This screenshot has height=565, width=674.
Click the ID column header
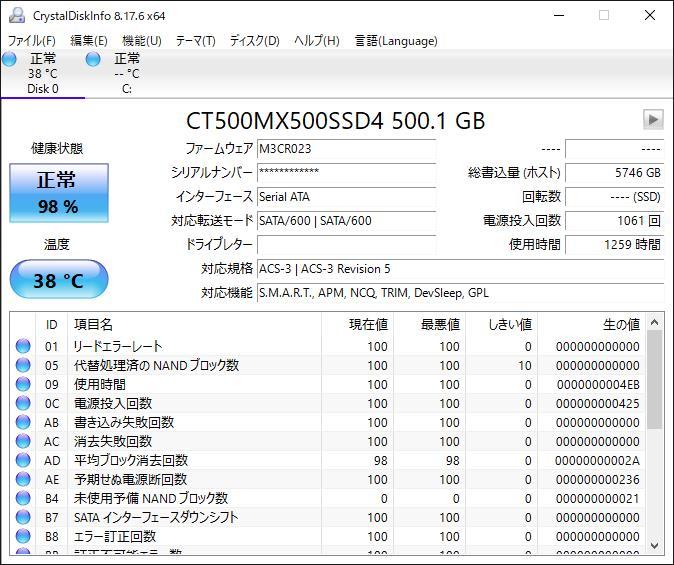click(51, 324)
